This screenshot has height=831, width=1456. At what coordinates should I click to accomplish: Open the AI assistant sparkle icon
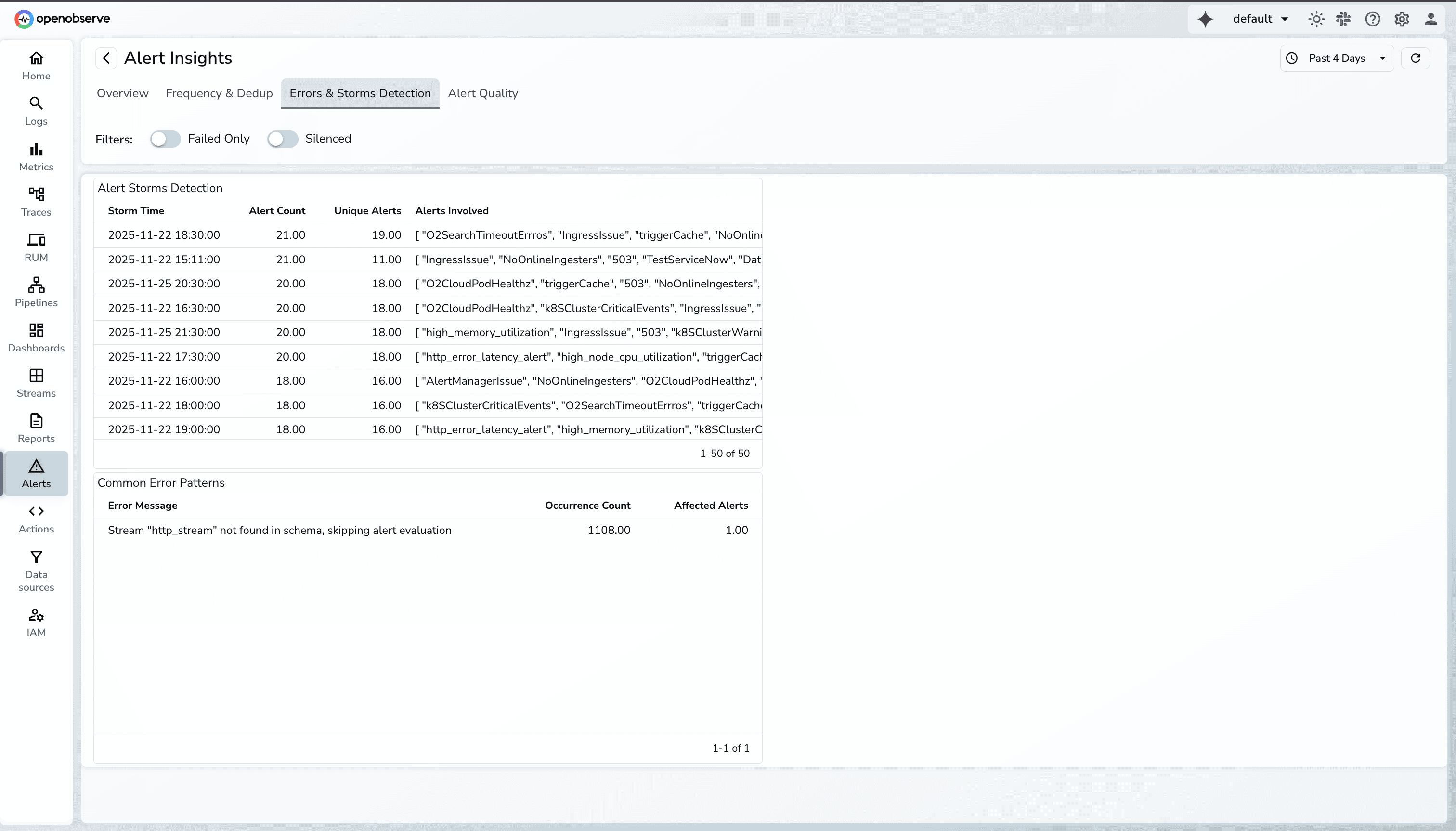coord(1206,19)
